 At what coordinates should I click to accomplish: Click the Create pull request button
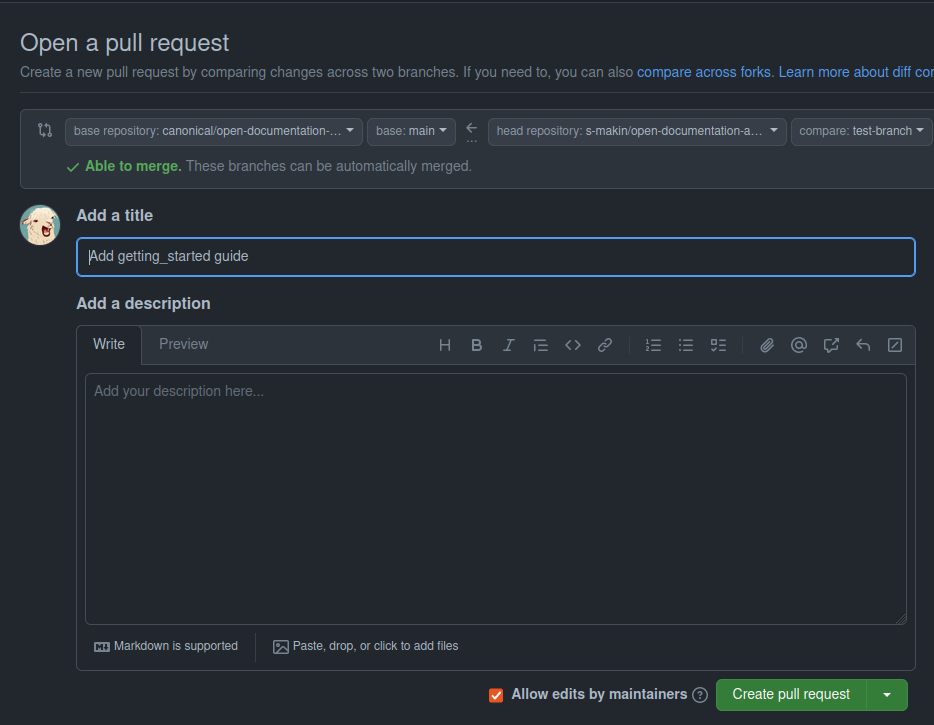791,695
